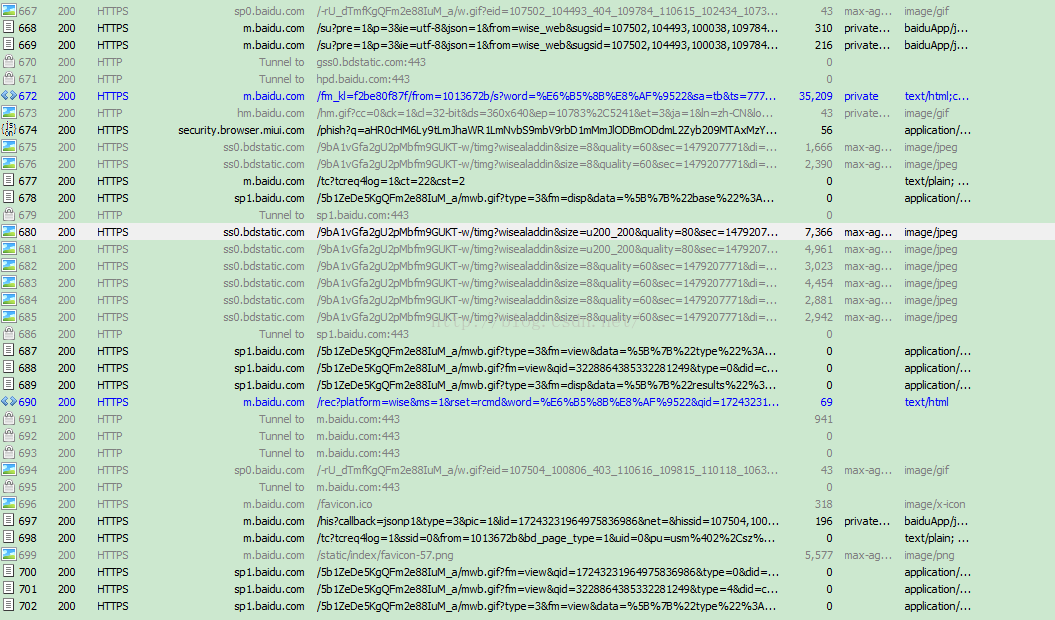The width and height of the screenshot is (1055, 620).
Task: Select session number 681
Action: tap(28, 249)
